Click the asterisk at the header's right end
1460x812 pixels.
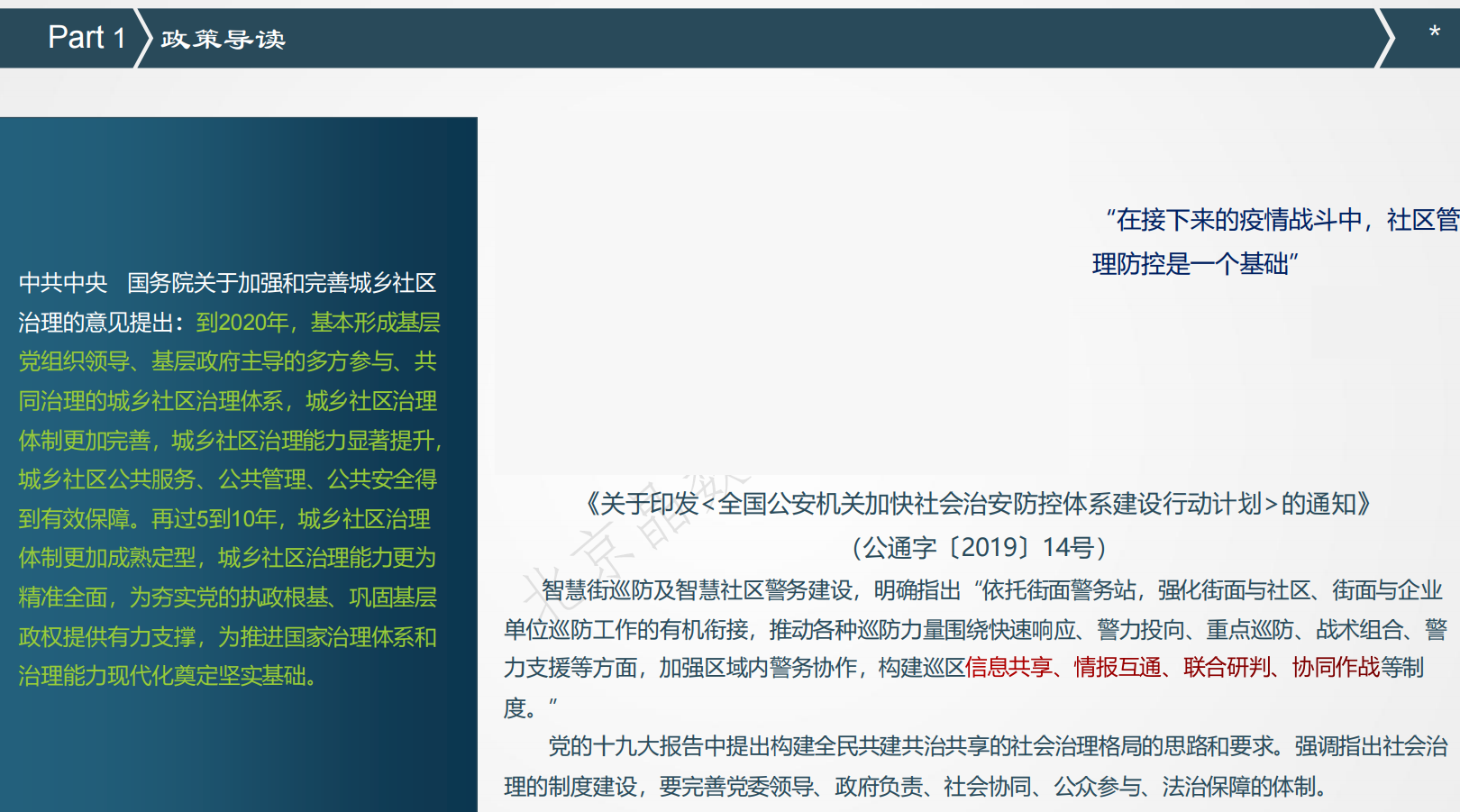pyautogui.click(x=1435, y=34)
